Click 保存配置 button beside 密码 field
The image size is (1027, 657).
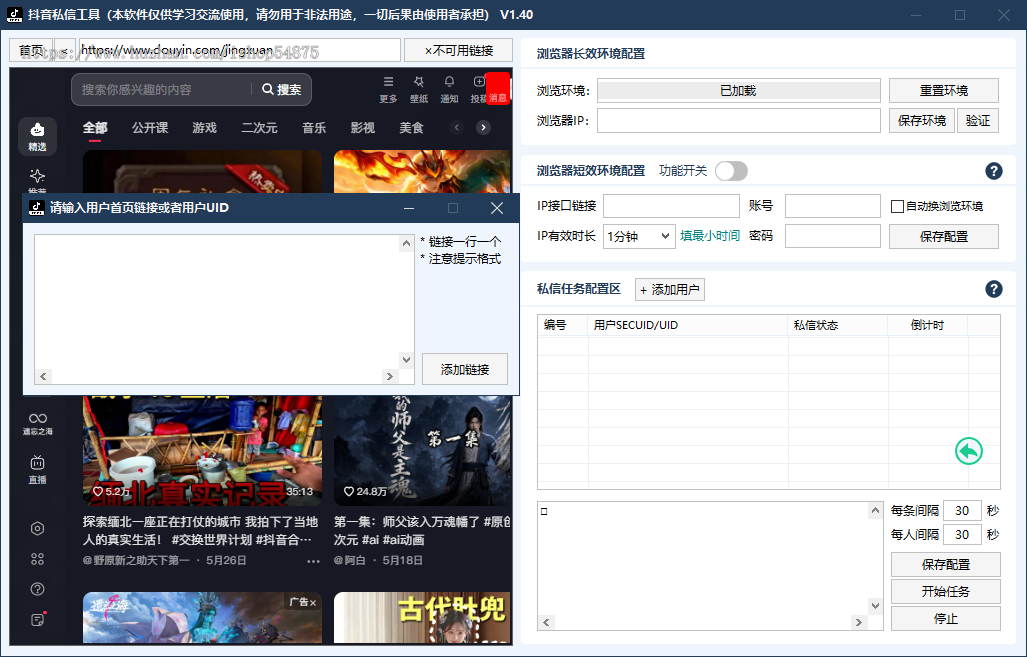click(943, 236)
